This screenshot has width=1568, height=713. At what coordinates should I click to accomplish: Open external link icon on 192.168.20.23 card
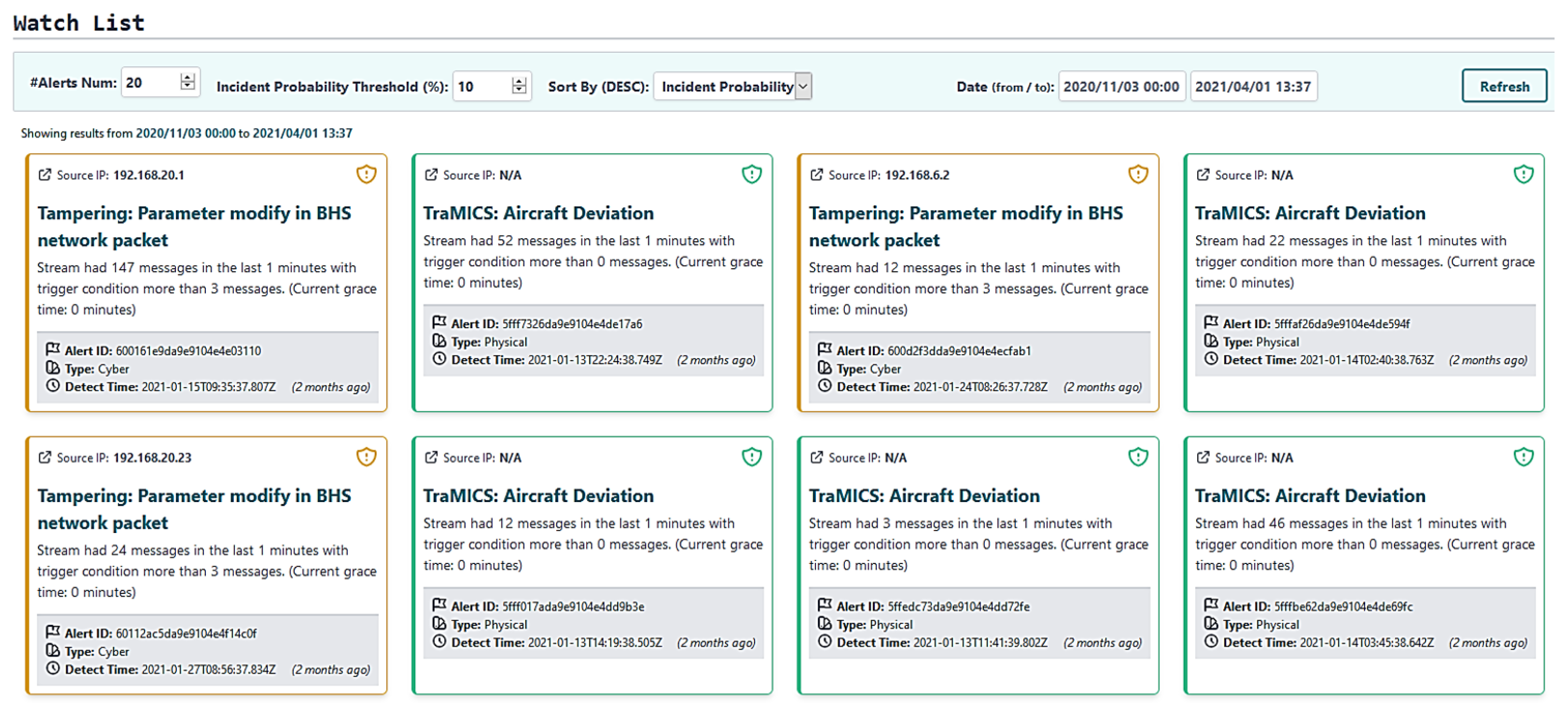click(44, 457)
